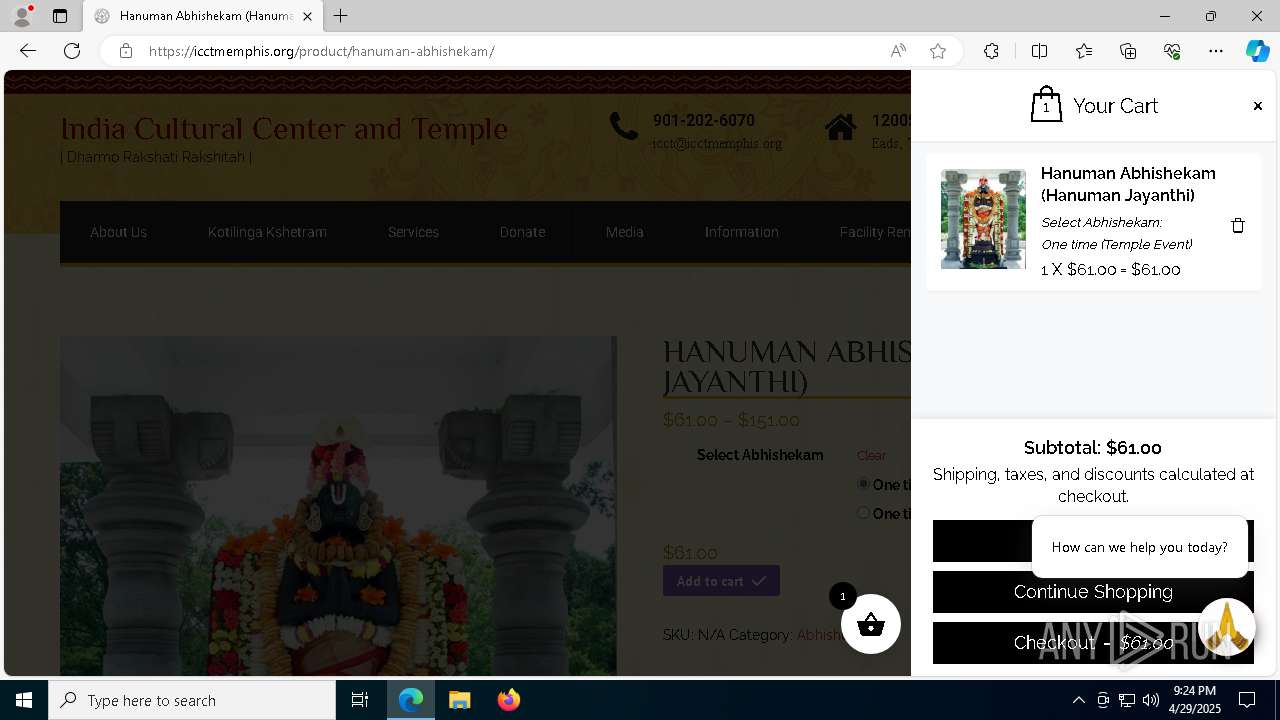
Task: Open the namaste chat assistant icon
Action: click(x=1227, y=627)
